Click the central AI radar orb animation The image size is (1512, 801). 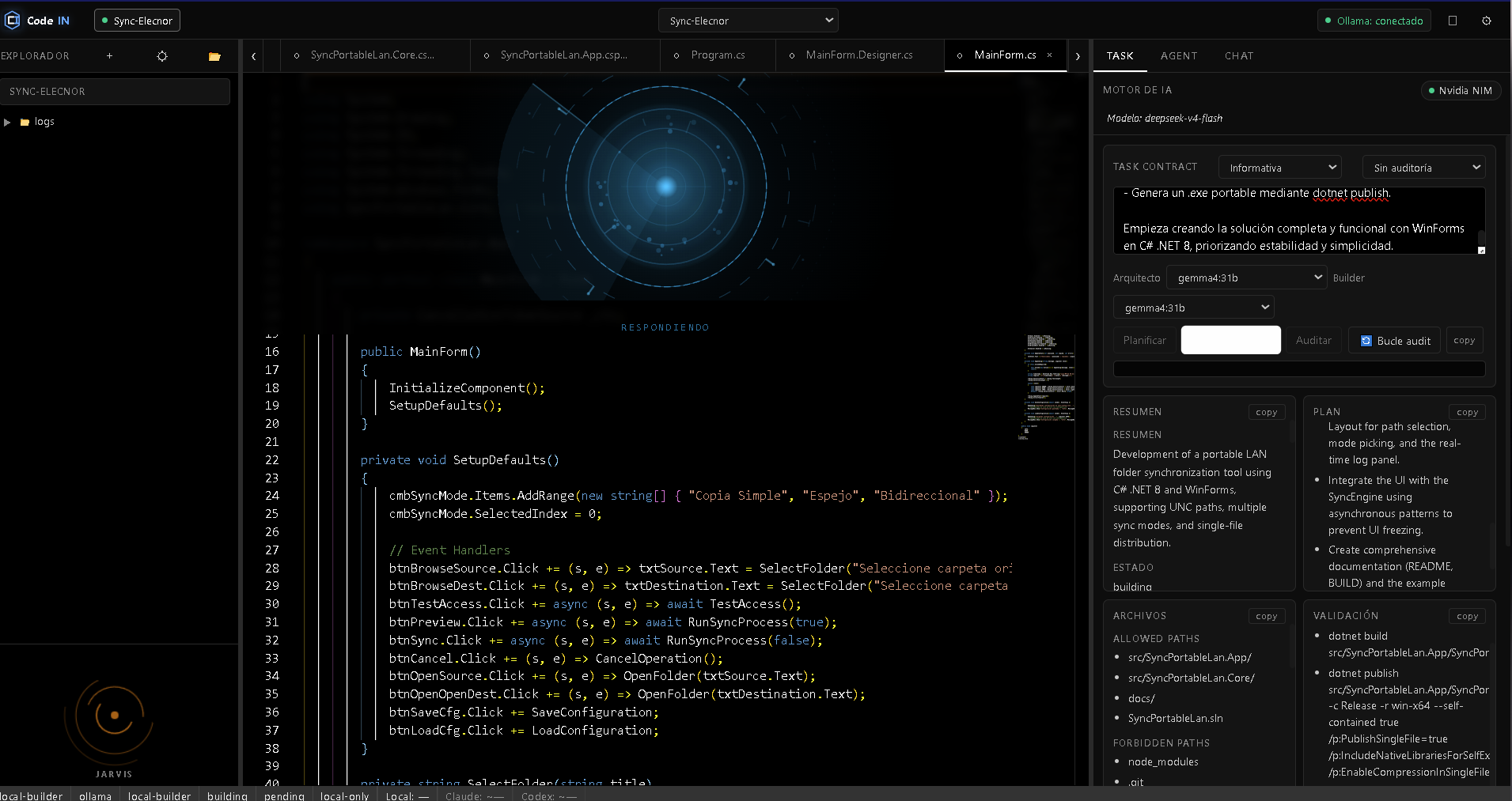click(665, 187)
